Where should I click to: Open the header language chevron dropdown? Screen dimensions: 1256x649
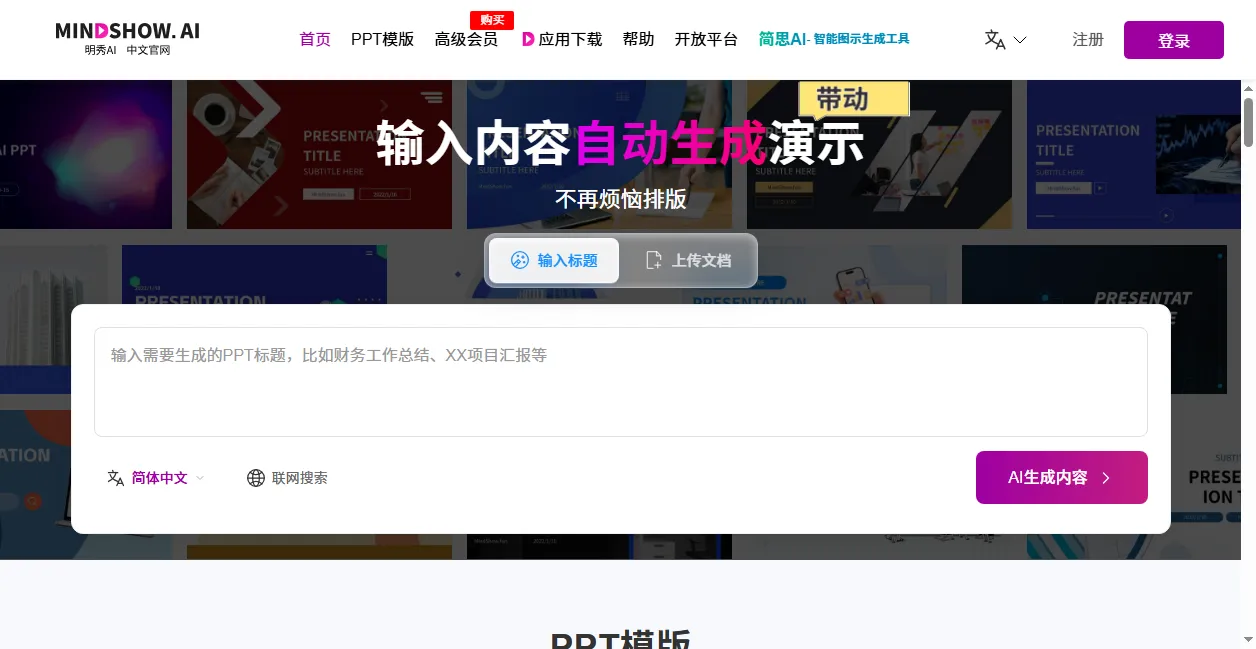point(1020,40)
